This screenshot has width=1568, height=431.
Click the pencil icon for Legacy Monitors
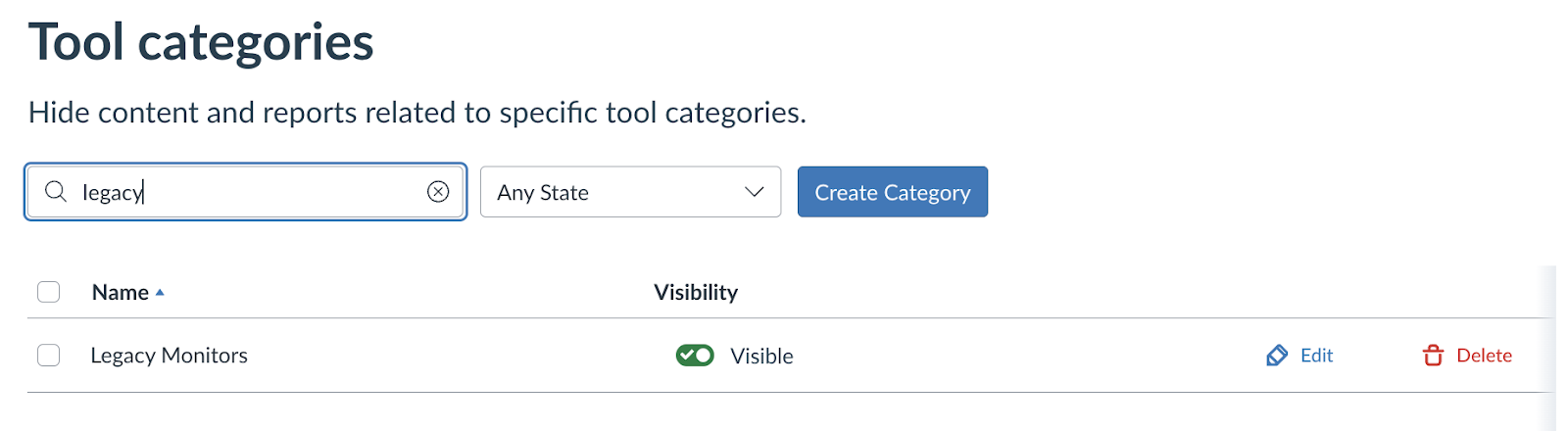[x=1277, y=356]
